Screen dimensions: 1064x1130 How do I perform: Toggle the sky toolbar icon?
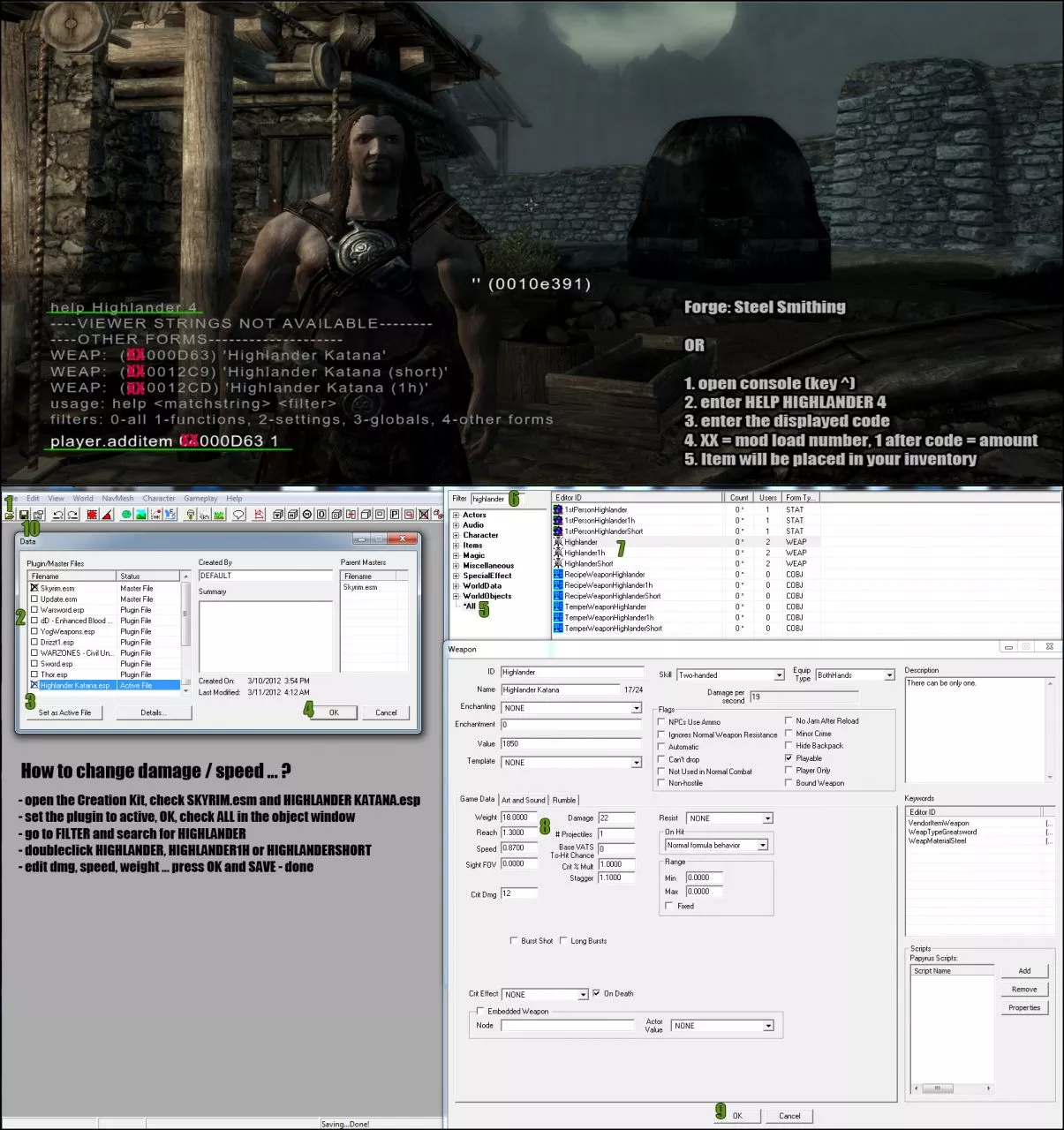204,515
